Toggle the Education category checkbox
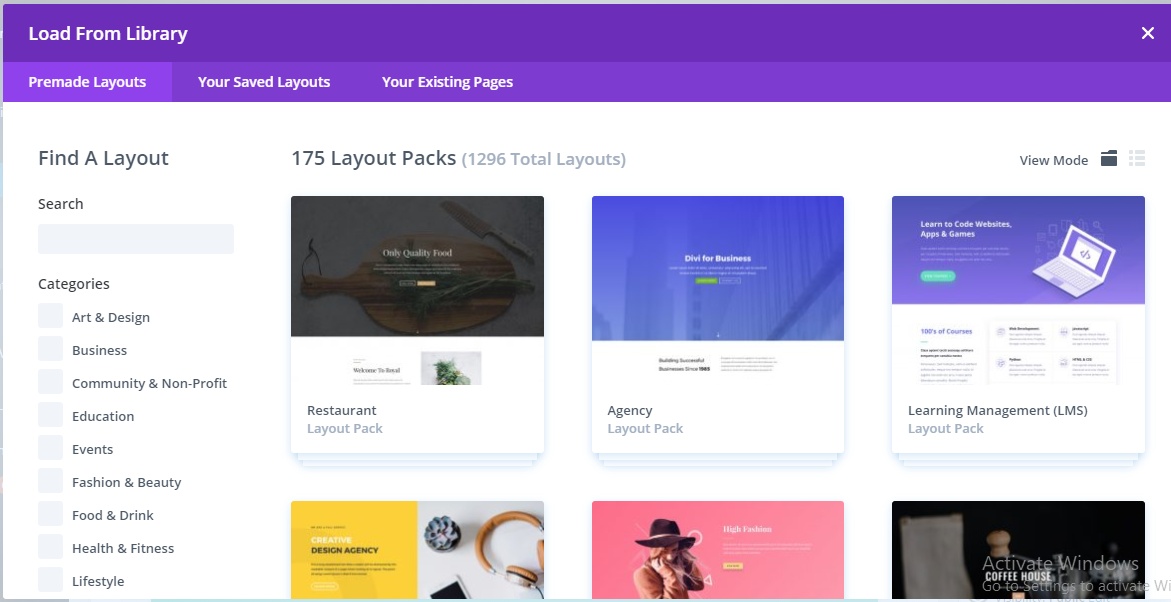This screenshot has width=1171, height=602. (51, 415)
